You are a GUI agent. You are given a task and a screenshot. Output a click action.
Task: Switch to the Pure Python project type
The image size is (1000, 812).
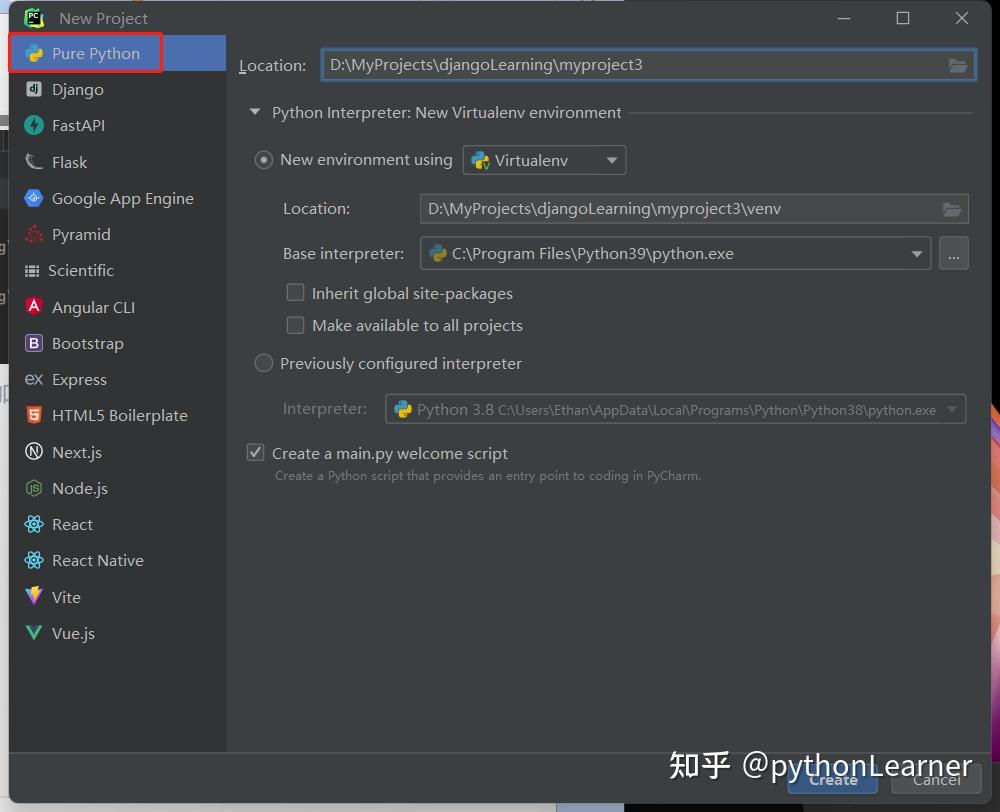click(85, 54)
